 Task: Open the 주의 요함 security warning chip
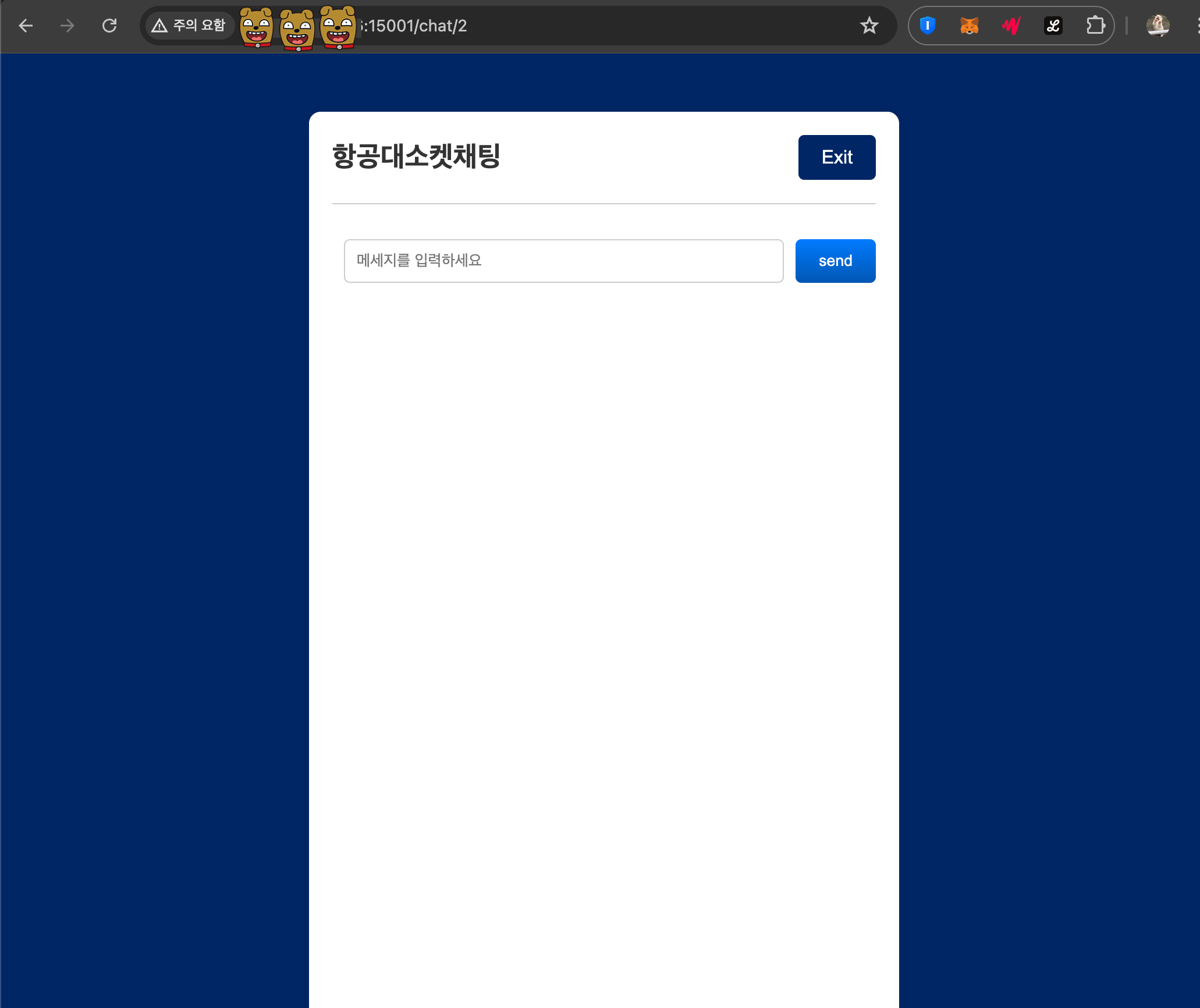[x=189, y=26]
